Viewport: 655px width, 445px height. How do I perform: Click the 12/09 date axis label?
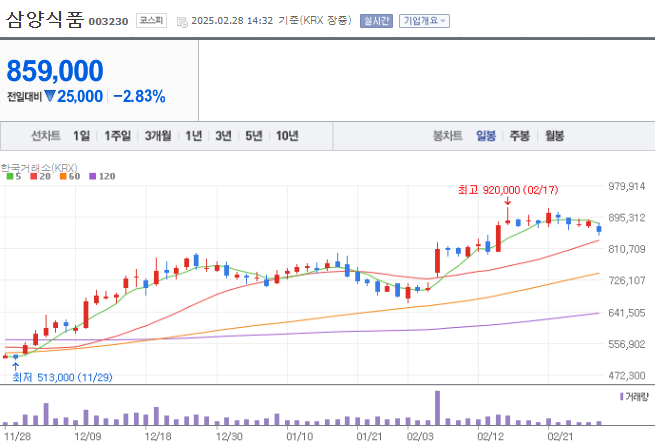click(x=88, y=437)
